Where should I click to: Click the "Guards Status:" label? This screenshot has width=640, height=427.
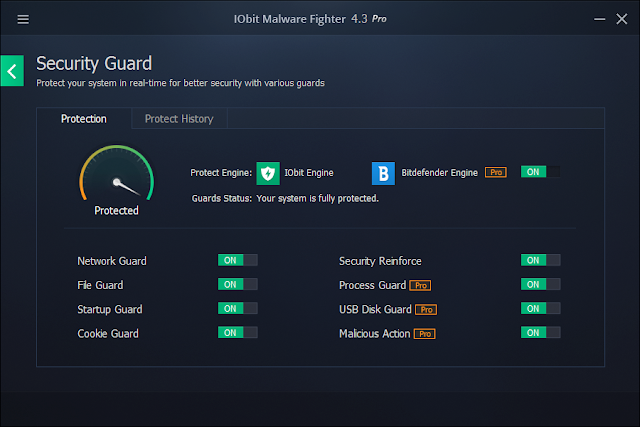point(222,199)
